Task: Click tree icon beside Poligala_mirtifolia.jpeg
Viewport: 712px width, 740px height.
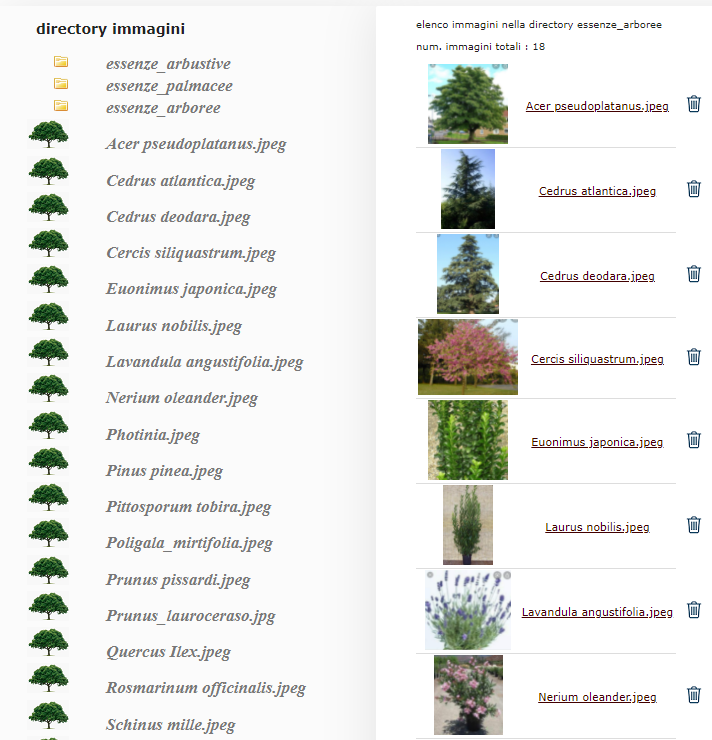Action: (x=48, y=533)
